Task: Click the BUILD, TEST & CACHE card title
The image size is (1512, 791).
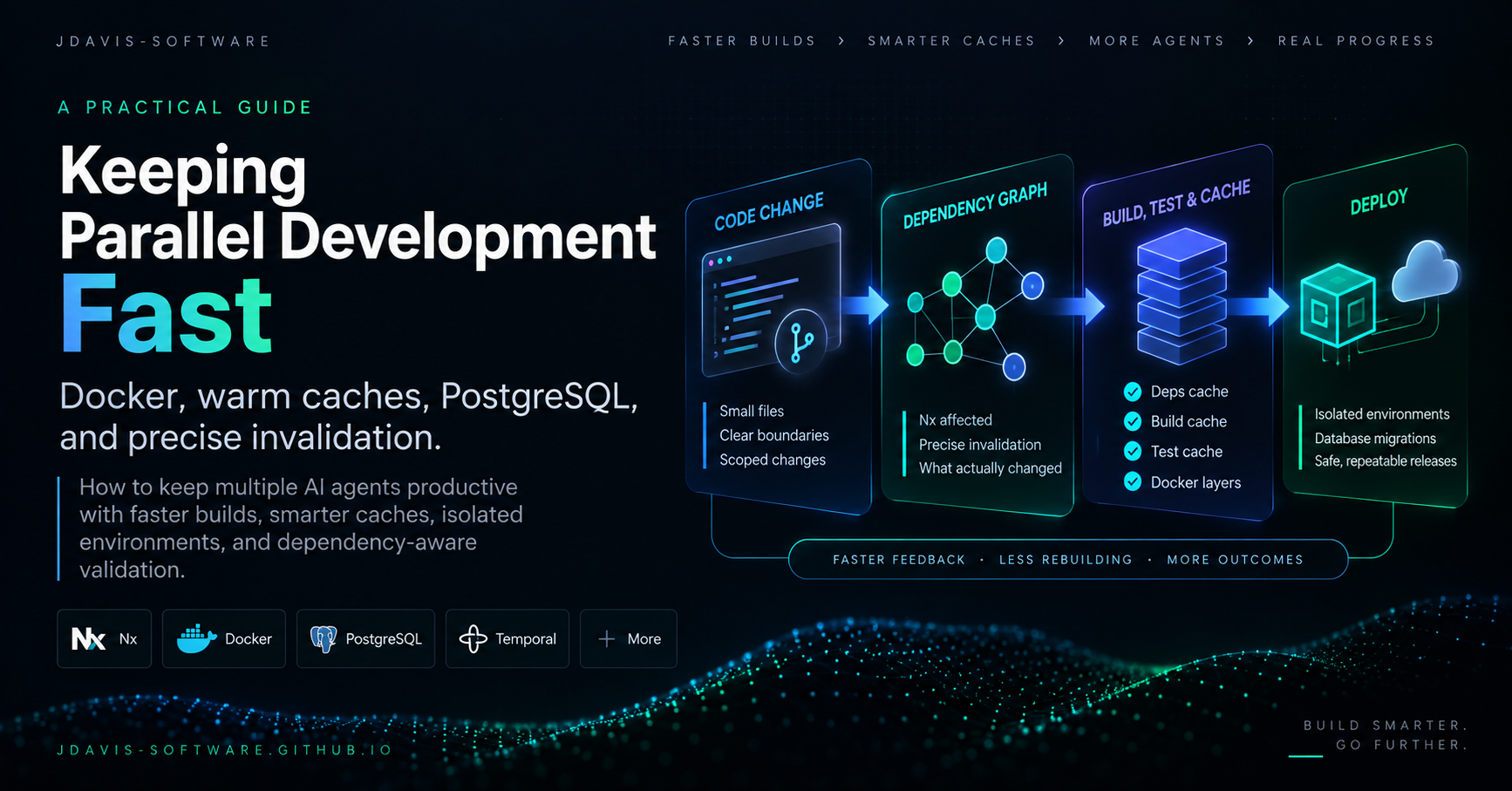Action: click(x=1176, y=203)
